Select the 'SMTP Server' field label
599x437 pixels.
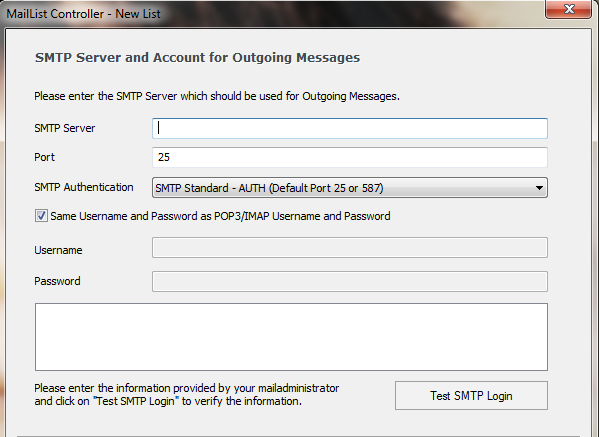point(65,128)
